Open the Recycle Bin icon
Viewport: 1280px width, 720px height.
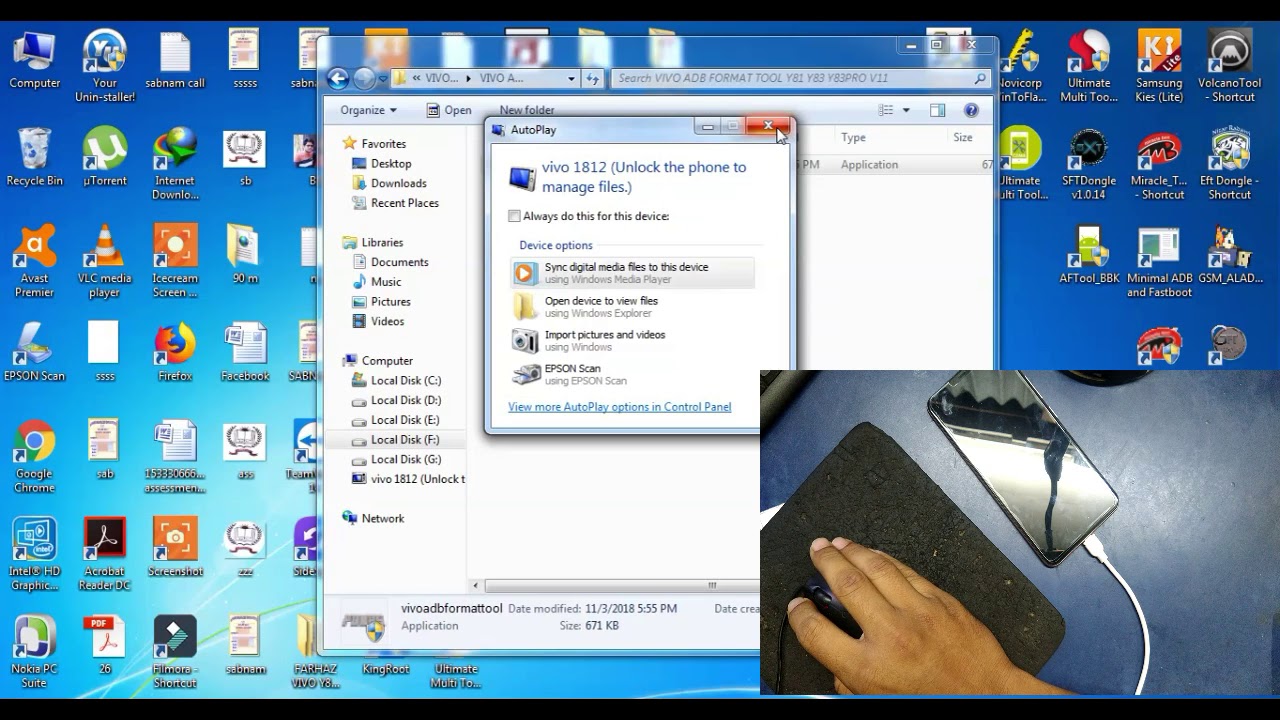coord(34,158)
